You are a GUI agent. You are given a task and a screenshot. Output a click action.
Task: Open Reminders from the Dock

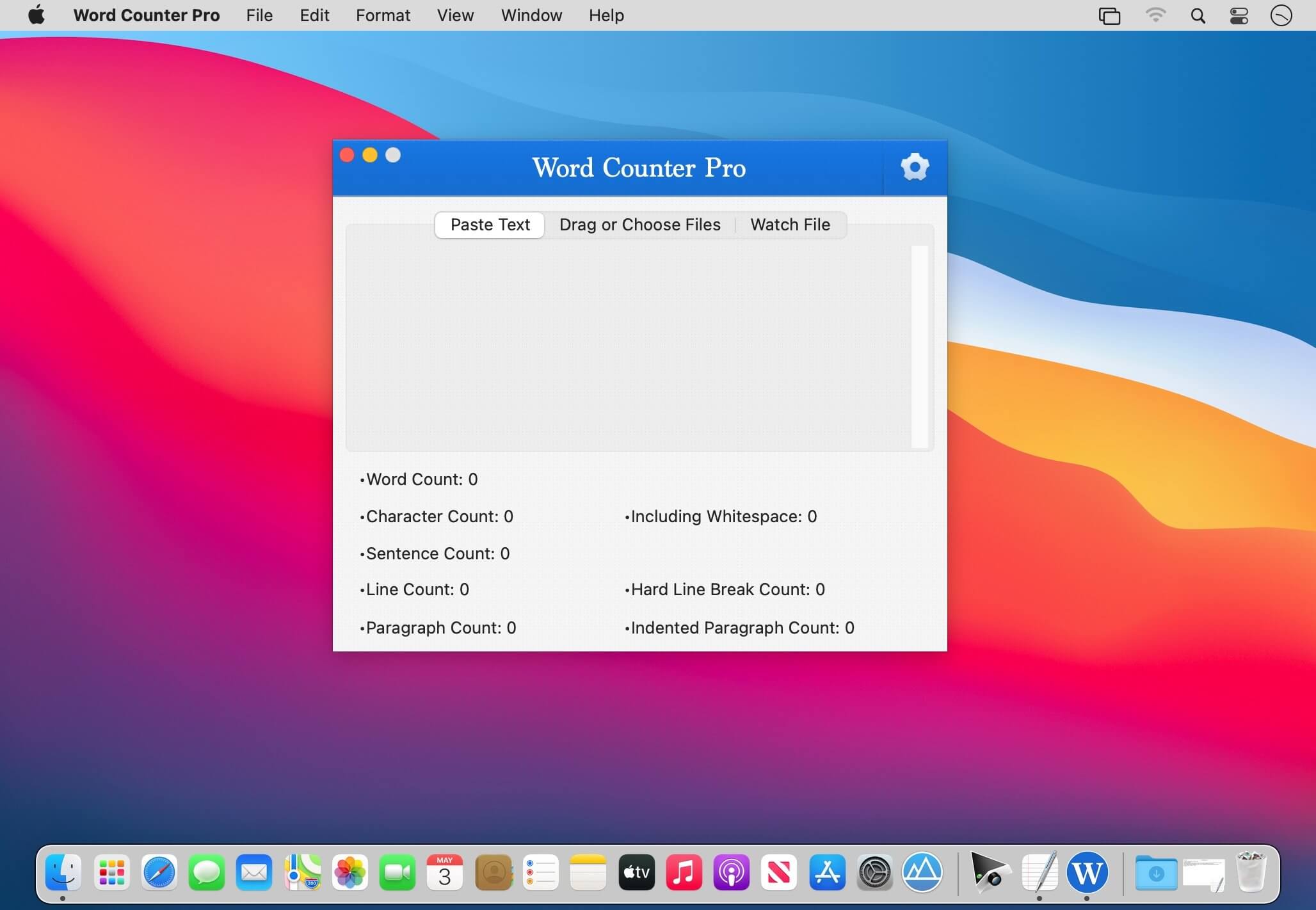[540, 872]
